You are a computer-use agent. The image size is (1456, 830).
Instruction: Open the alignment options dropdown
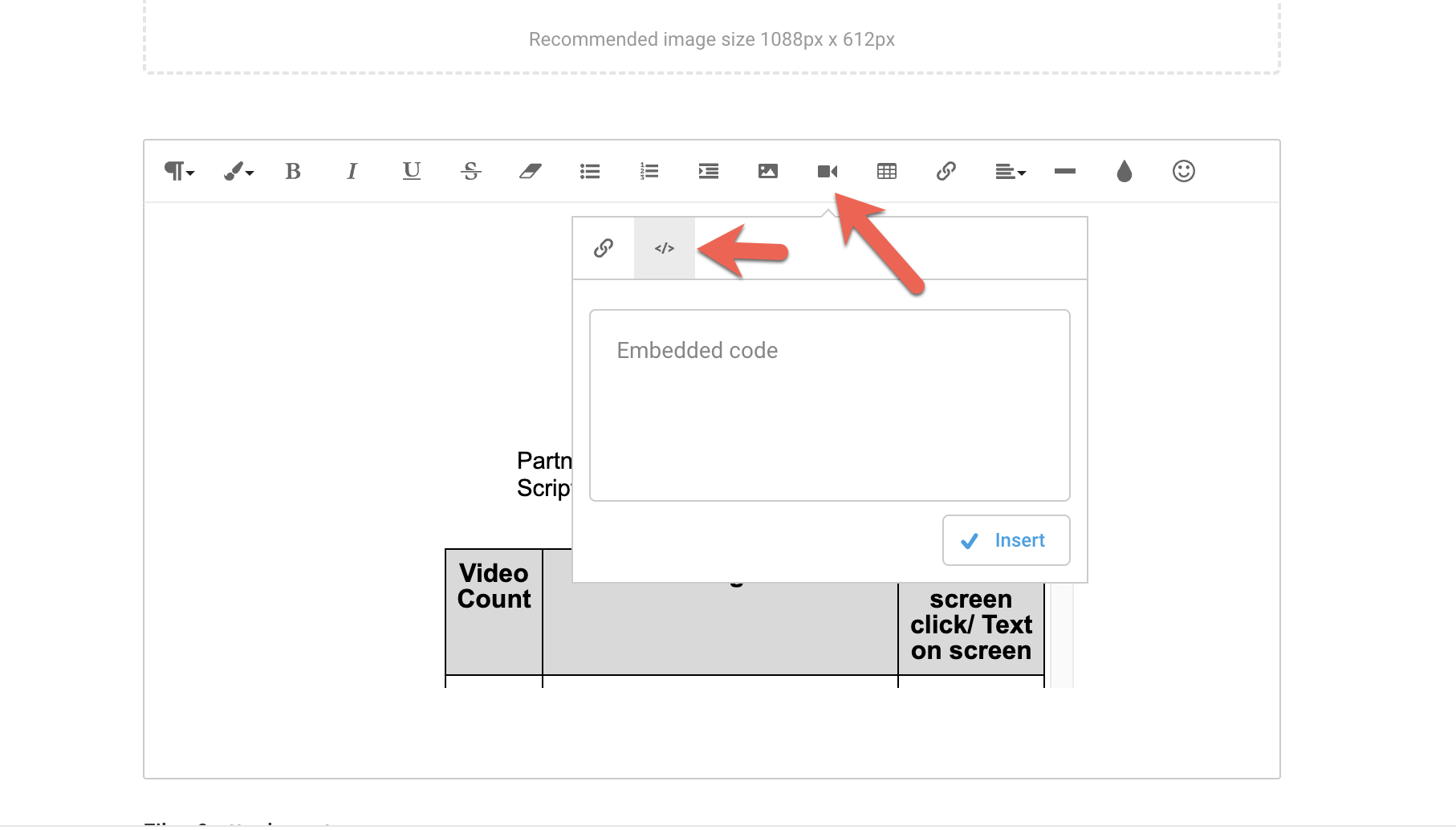pyautogui.click(x=1010, y=171)
